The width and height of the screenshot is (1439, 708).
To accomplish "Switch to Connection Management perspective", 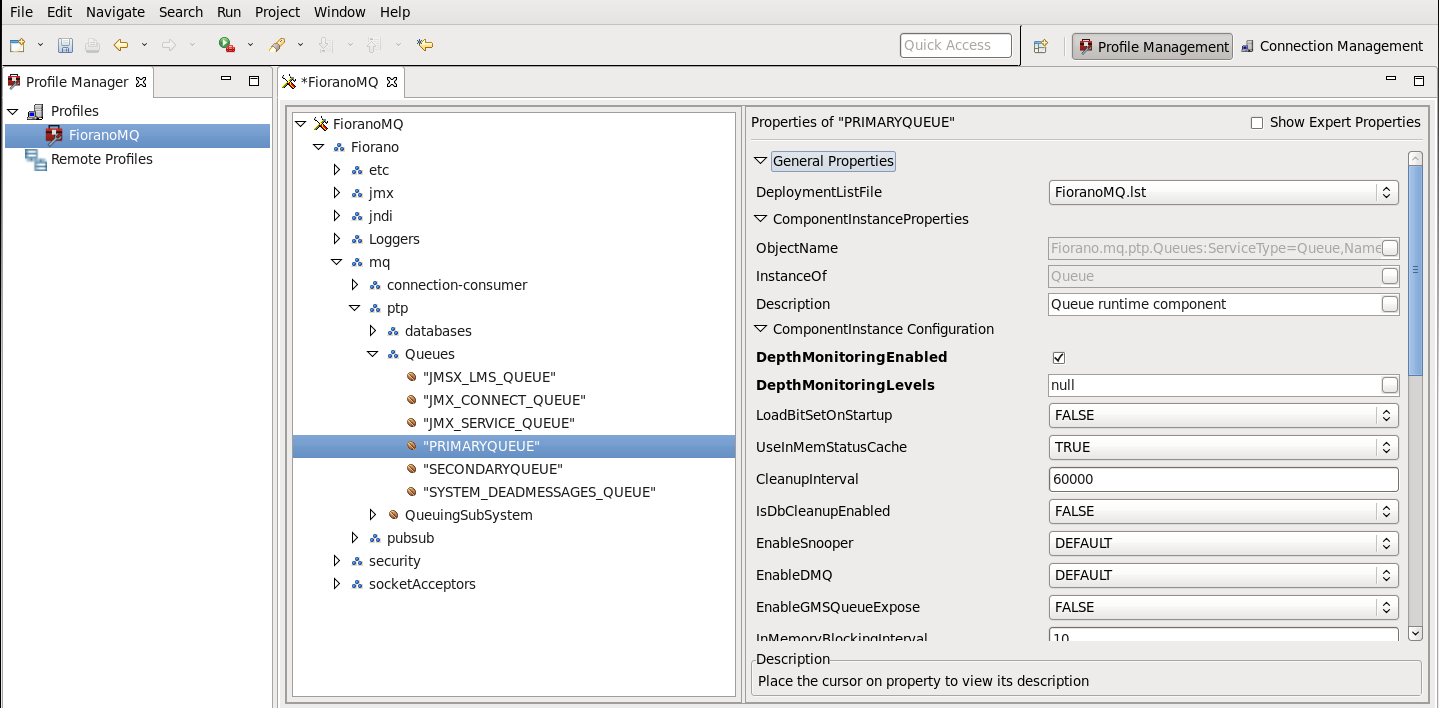I will tap(1331, 46).
